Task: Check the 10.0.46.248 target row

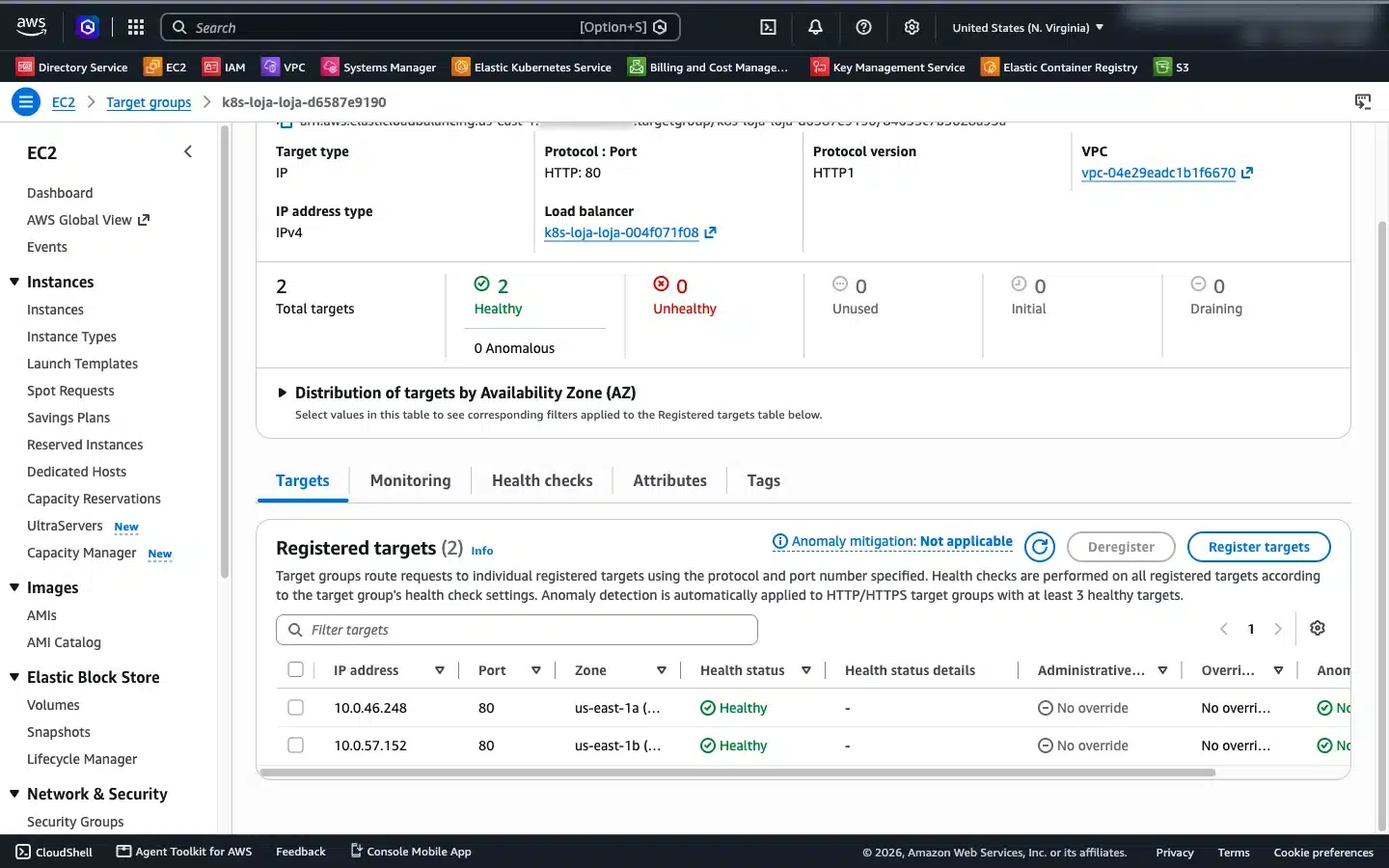Action: [x=296, y=707]
